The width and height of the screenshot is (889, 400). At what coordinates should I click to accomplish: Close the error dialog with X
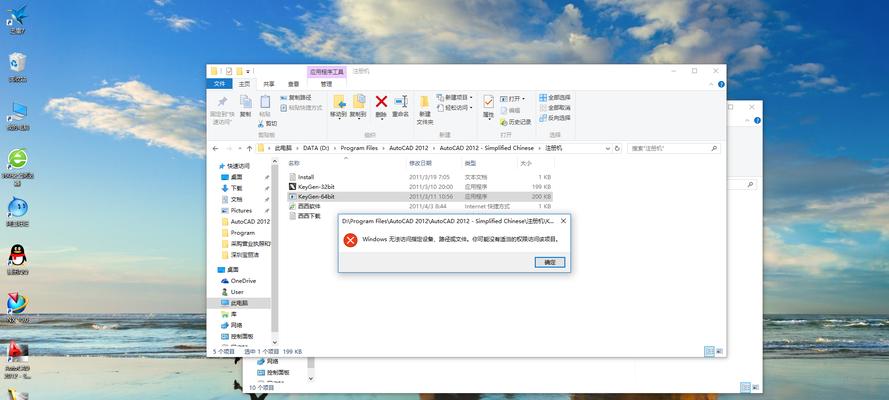pyautogui.click(x=563, y=221)
